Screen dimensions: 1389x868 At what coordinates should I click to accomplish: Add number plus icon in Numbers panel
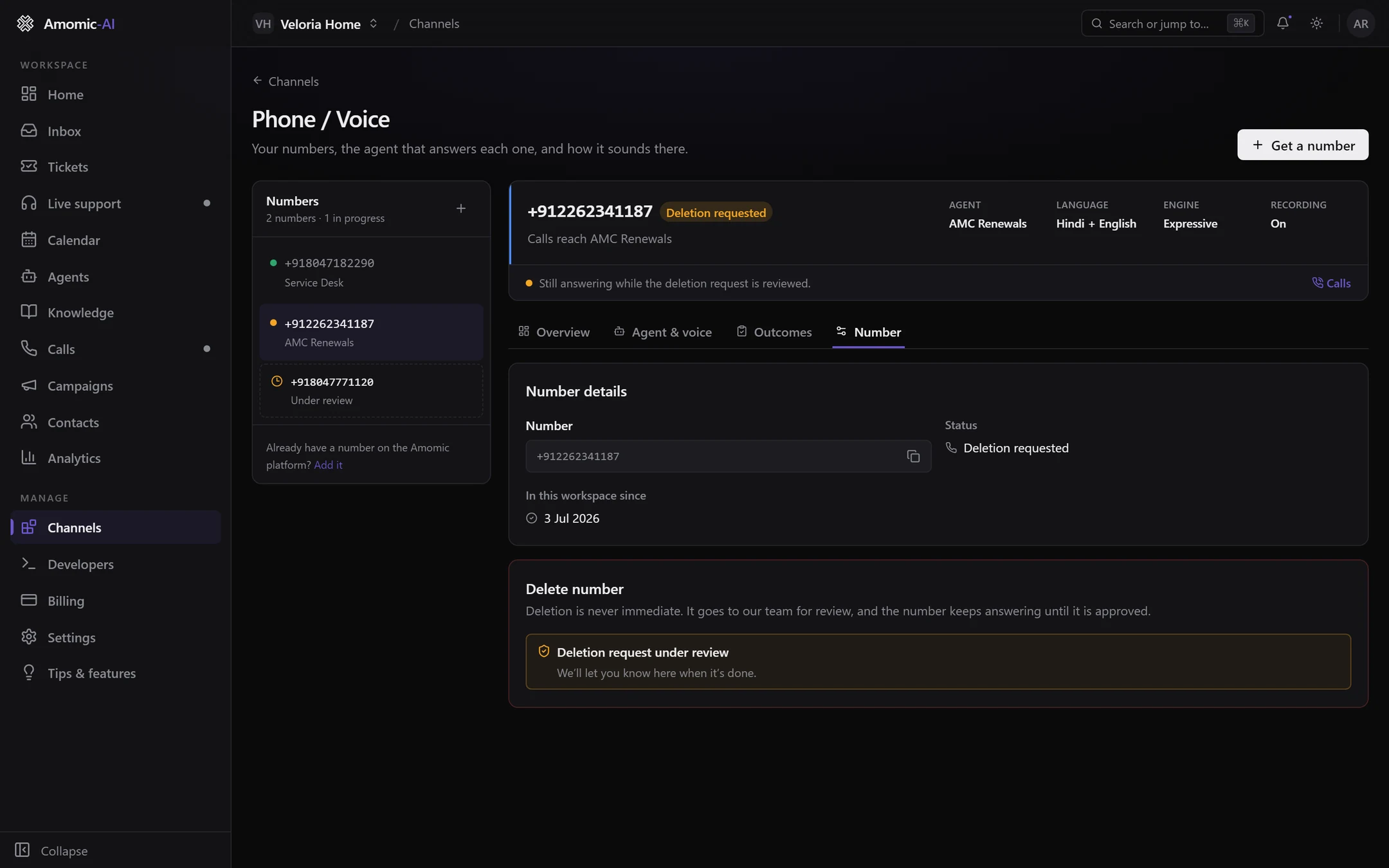click(460, 208)
